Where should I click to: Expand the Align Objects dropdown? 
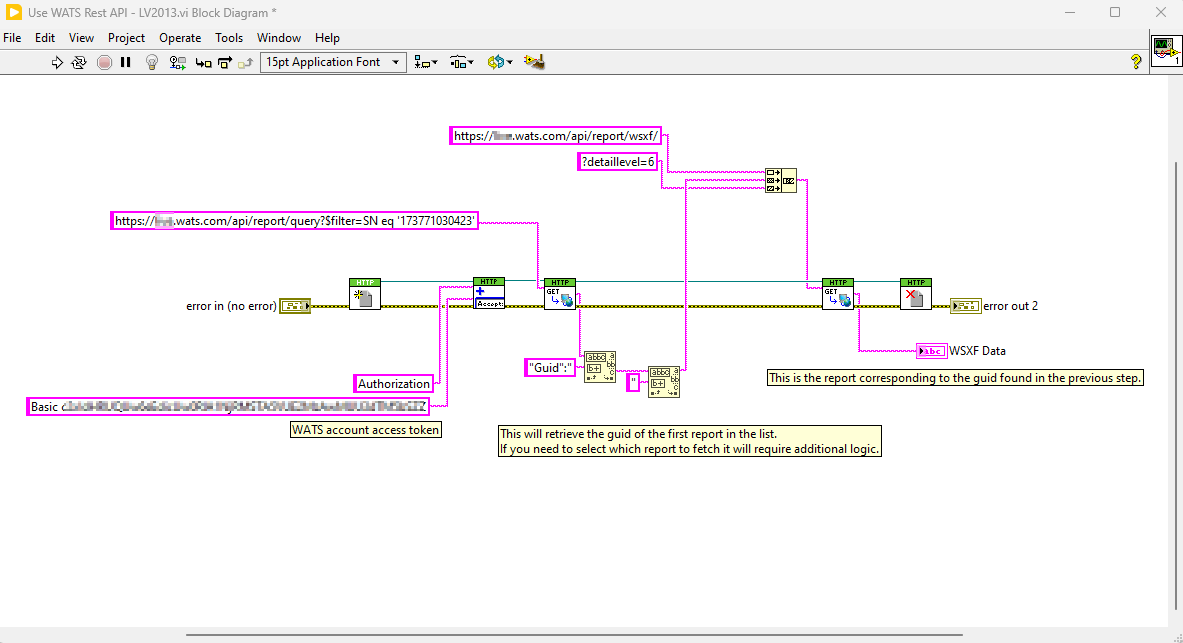(x=426, y=62)
